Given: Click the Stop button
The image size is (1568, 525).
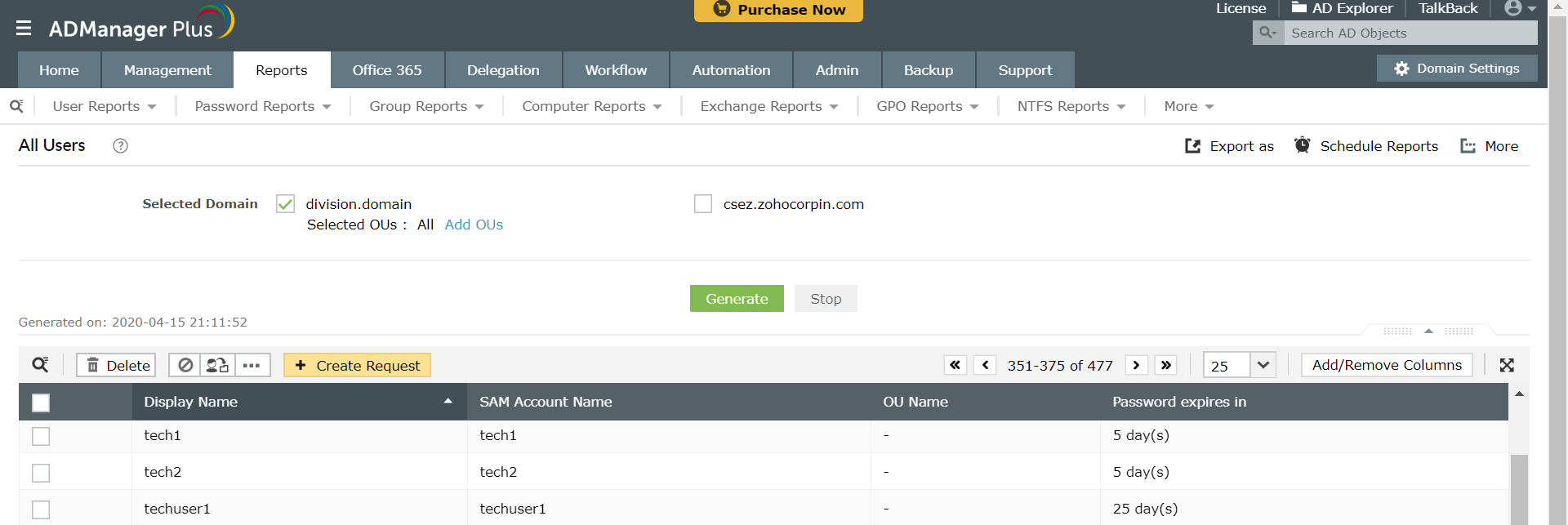Looking at the screenshot, I should tap(826, 299).
